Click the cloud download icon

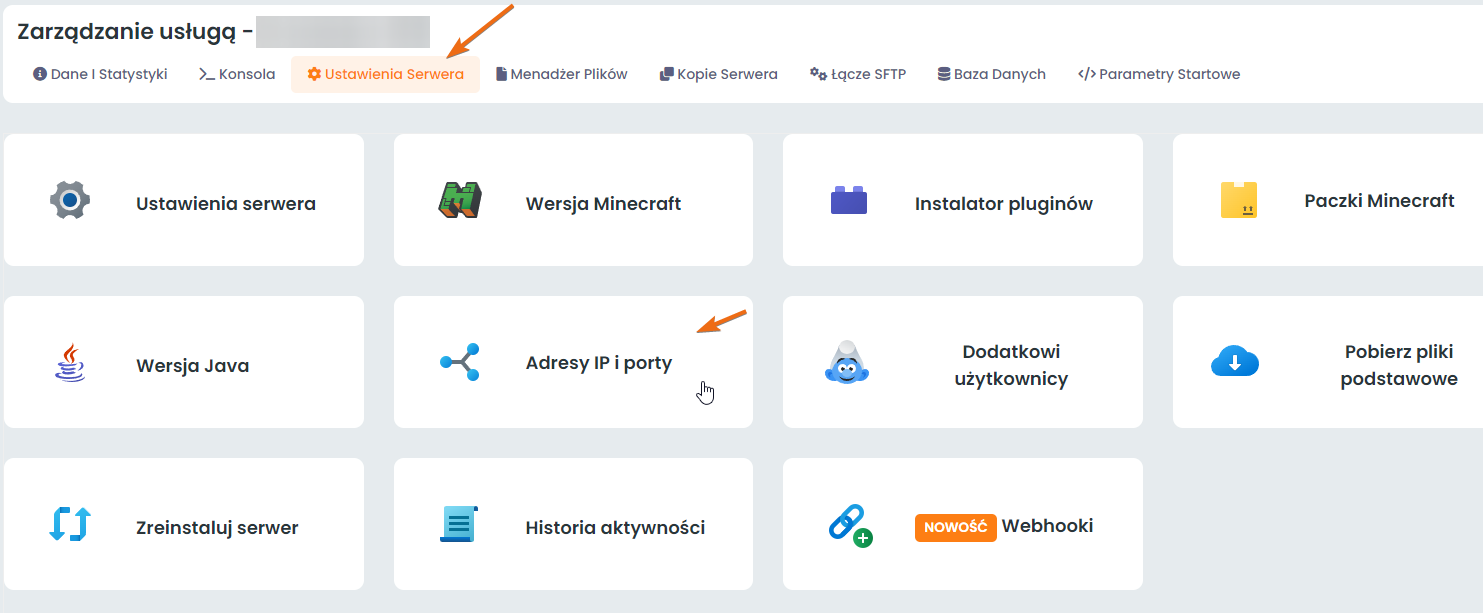[1235, 362]
